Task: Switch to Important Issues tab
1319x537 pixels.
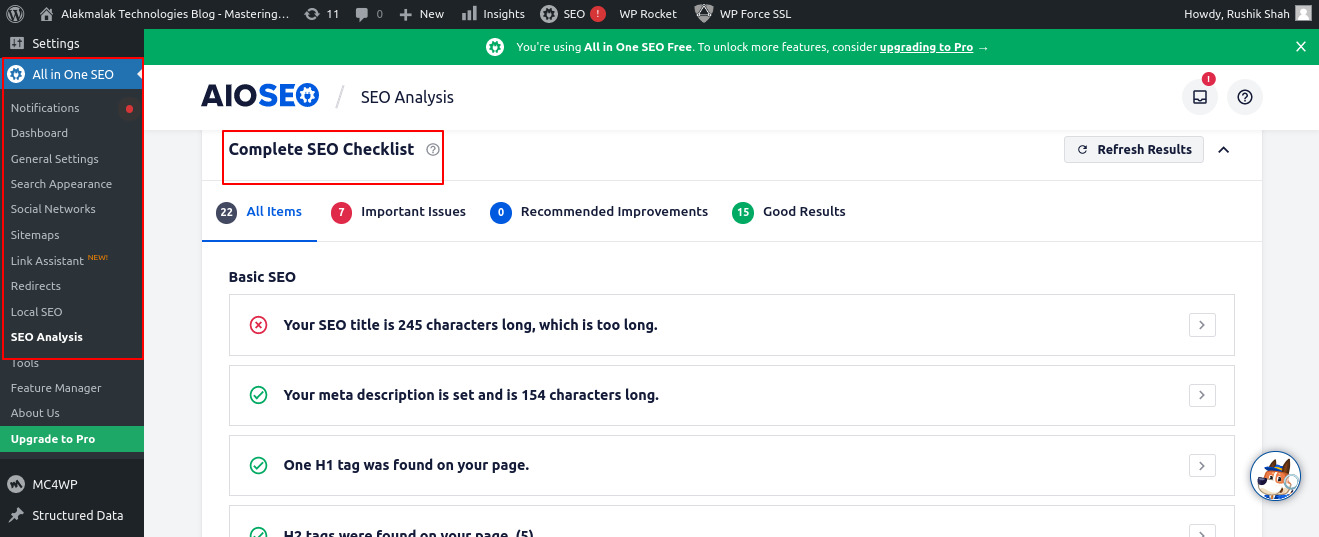Action: tap(398, 212)
